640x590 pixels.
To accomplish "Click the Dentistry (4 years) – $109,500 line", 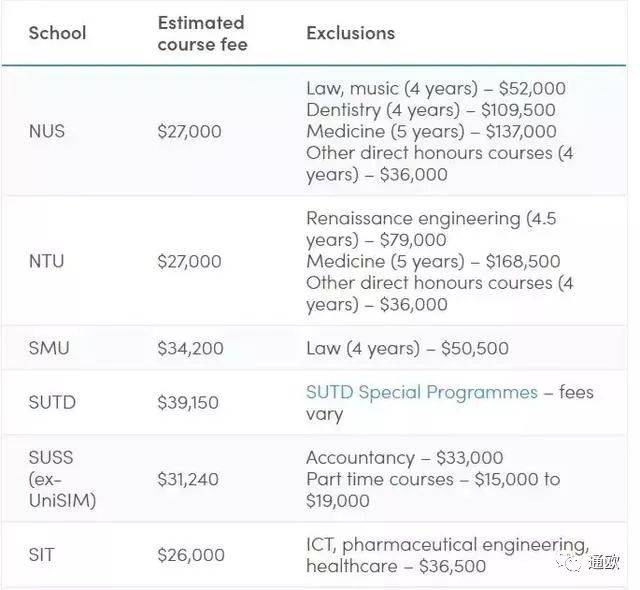I will coord(430,110).
